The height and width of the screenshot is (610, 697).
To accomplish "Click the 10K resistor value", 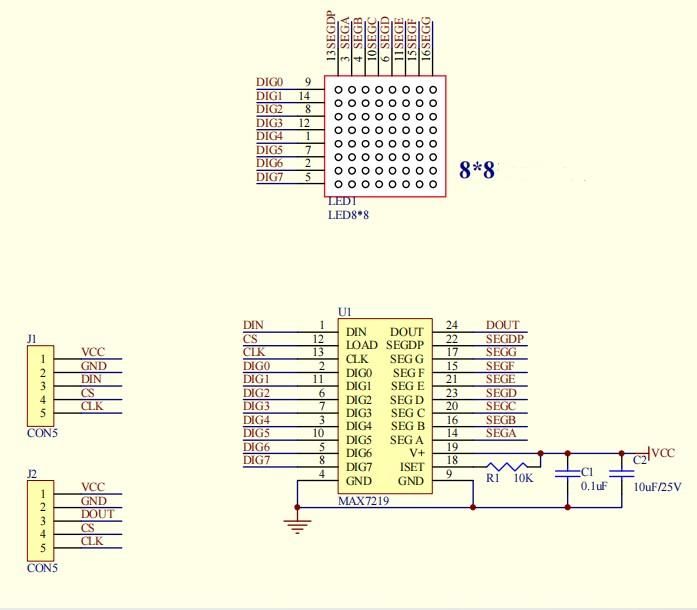I will (523, 478).
